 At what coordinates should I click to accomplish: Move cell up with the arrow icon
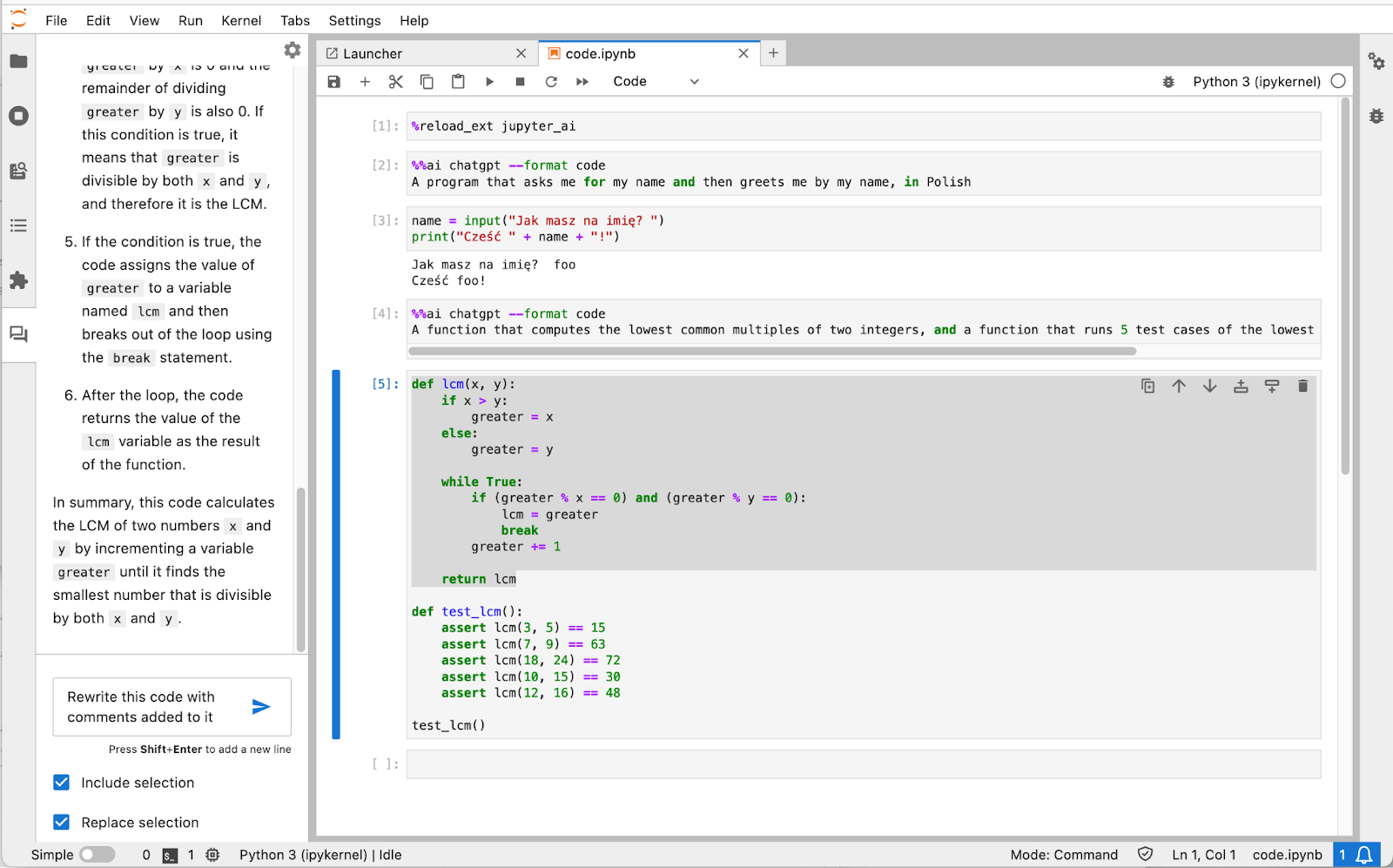tap(1179, 387)
